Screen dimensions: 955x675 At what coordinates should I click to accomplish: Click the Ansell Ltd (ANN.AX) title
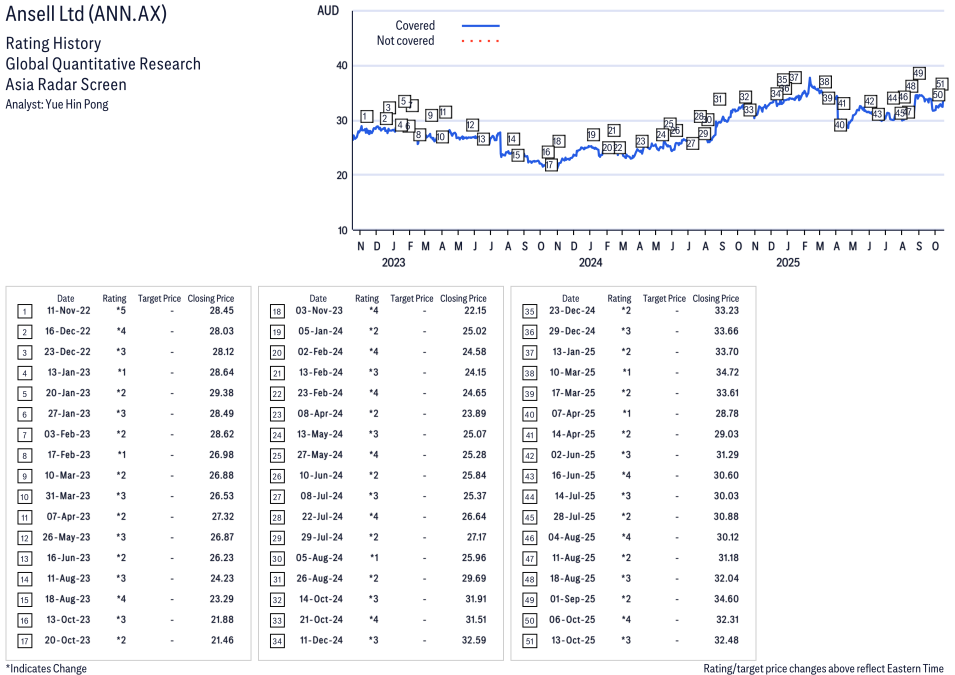point(86,14)
